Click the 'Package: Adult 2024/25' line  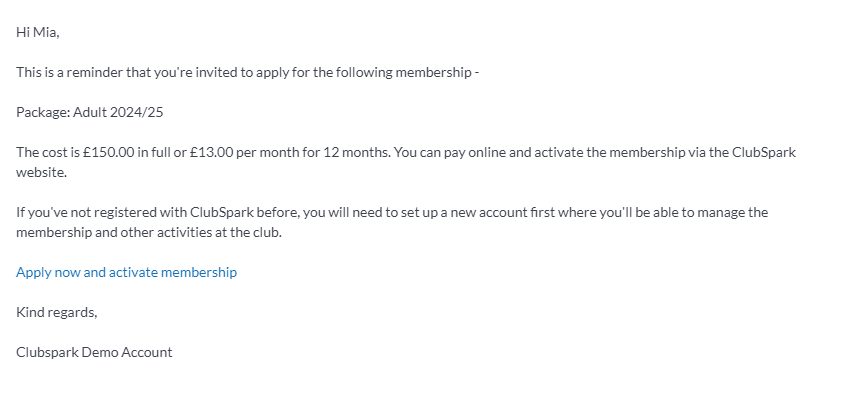click(x=90, y=112)
